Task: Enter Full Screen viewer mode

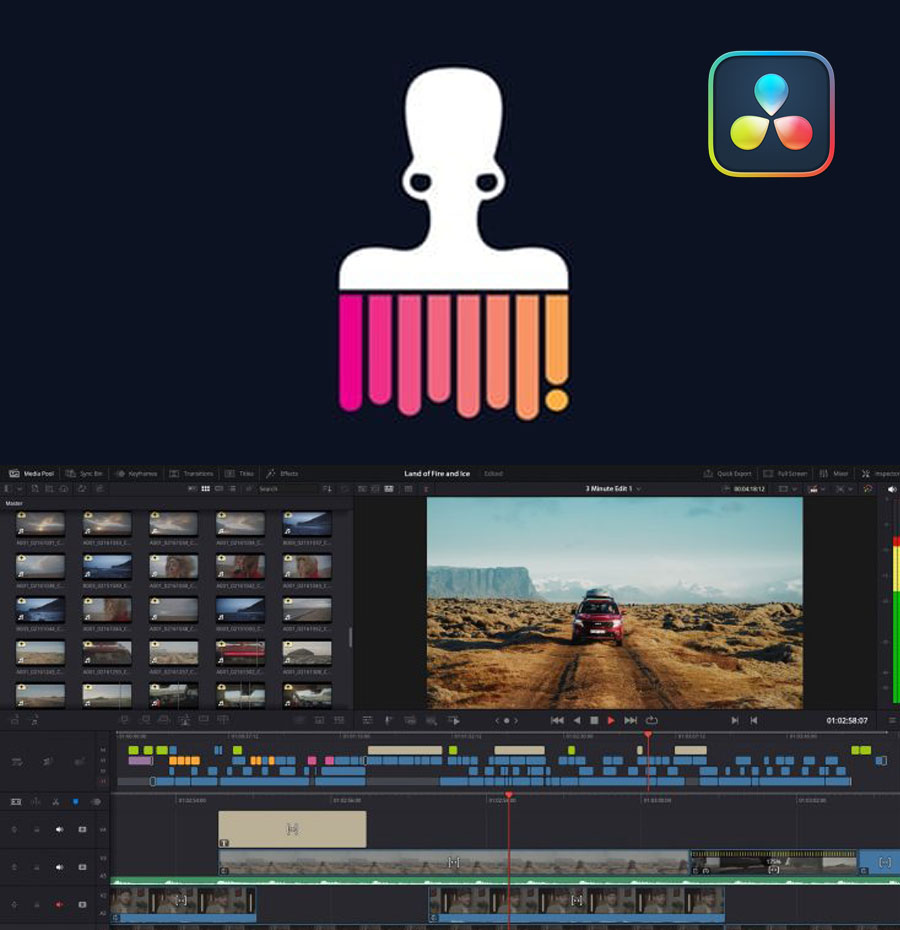Action: pos(785,473)
